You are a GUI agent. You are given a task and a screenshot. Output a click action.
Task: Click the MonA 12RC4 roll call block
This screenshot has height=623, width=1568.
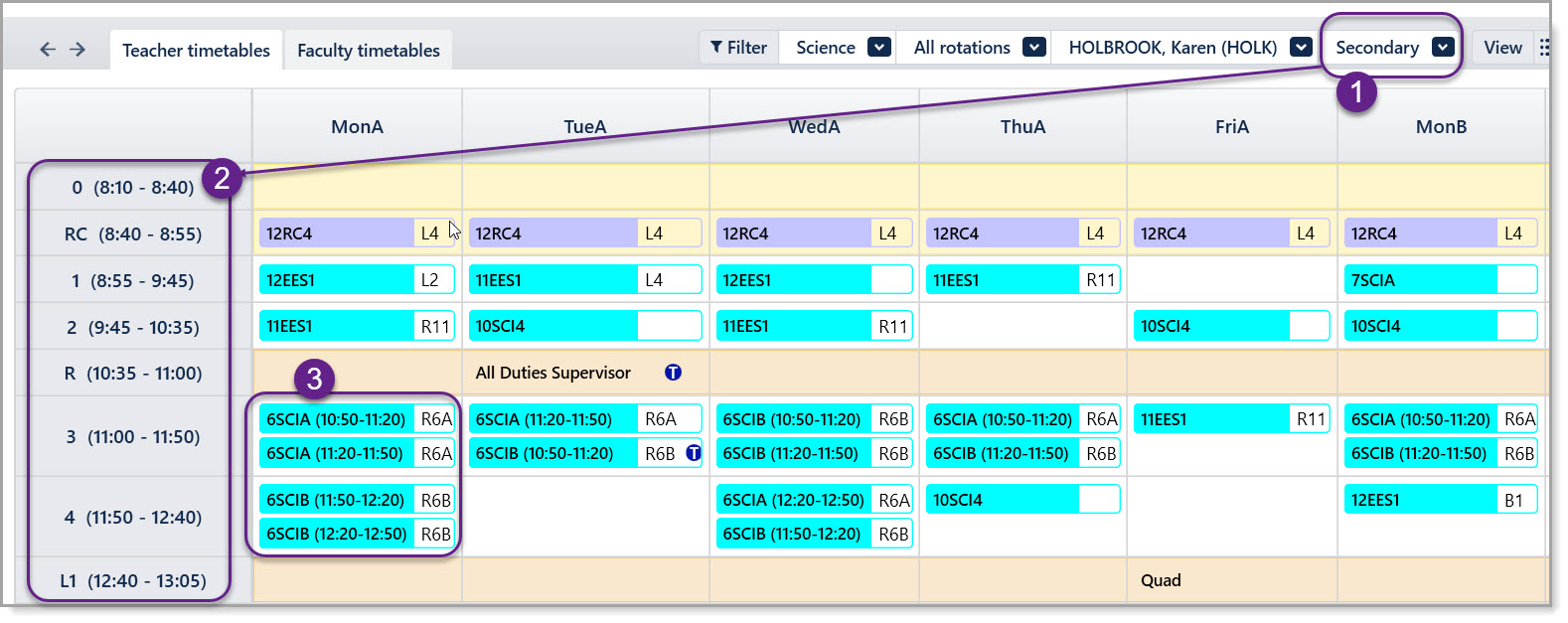tap(357, 234)
